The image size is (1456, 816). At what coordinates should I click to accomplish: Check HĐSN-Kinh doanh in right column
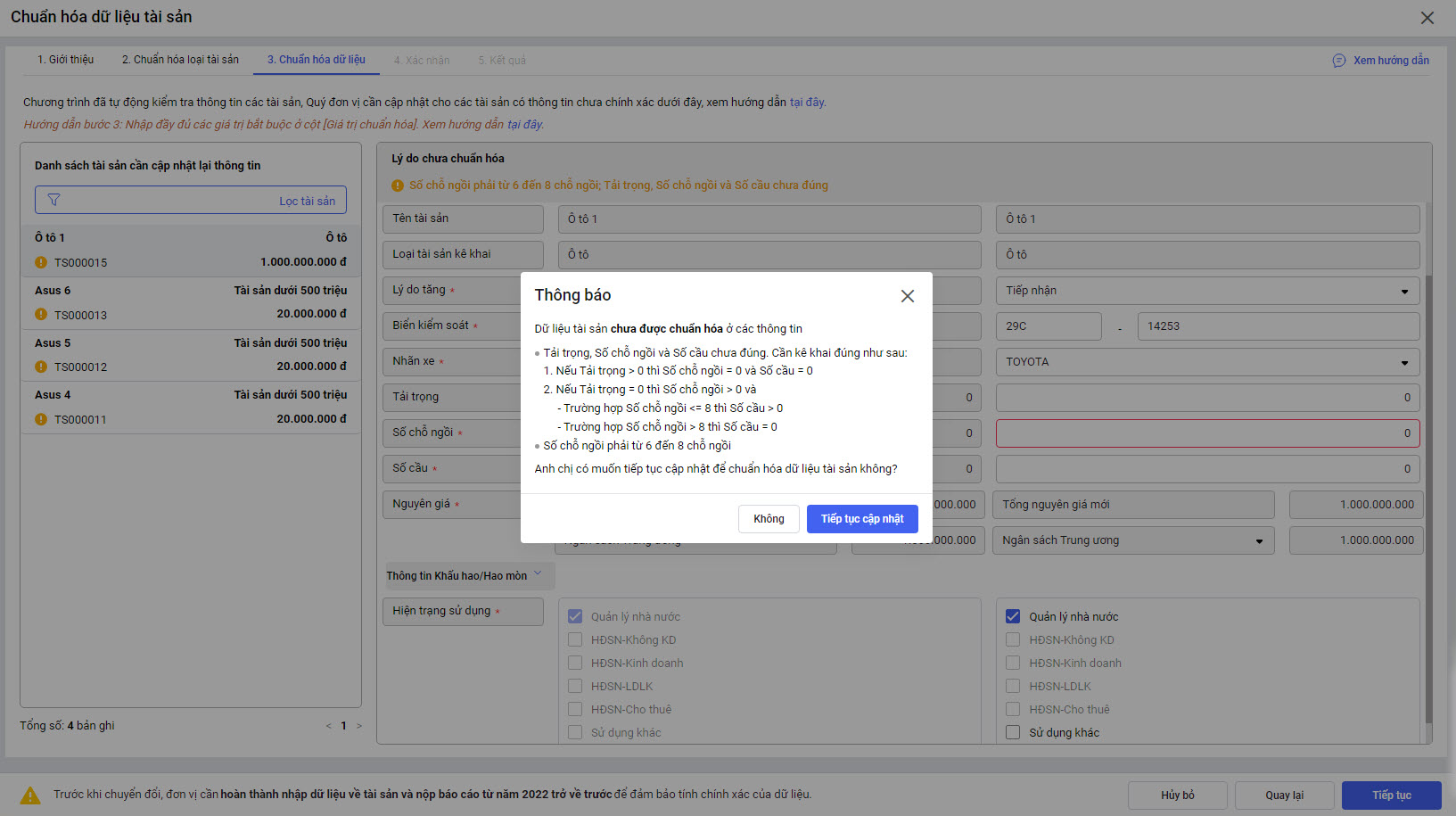pyautogui.click(x=1013, y=663)
